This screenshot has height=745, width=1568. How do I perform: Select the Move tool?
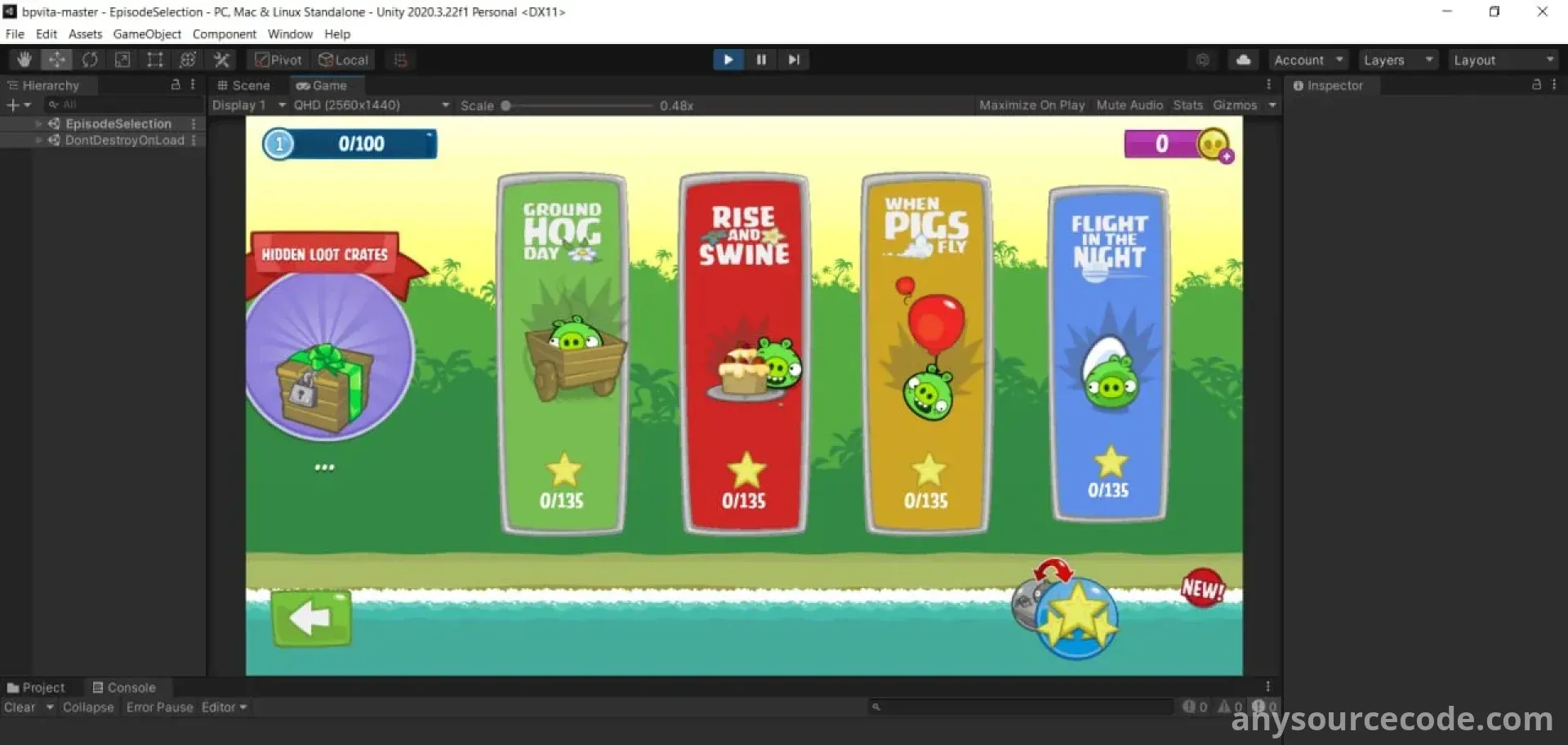56,60
